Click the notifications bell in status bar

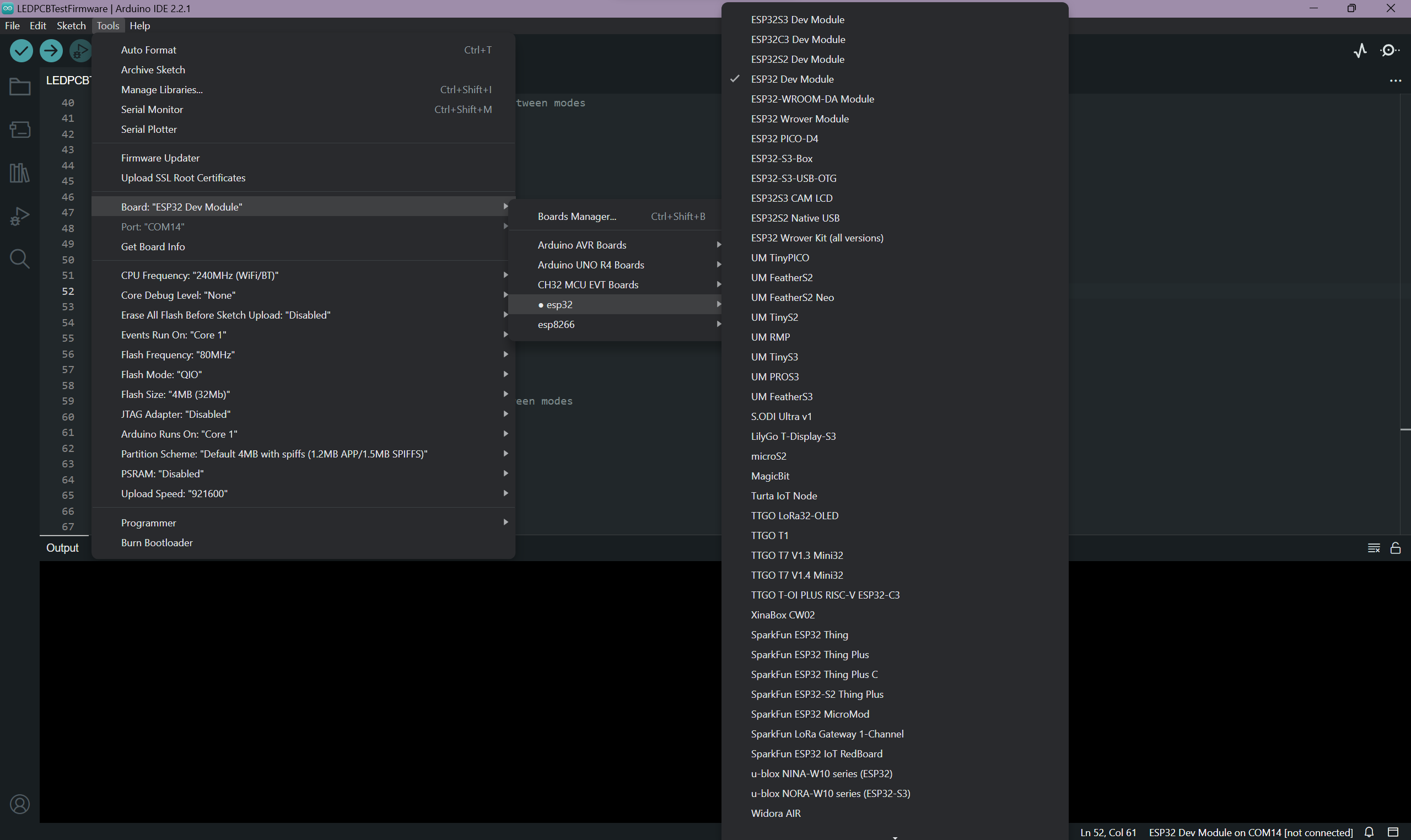[x=1369, y=832]
